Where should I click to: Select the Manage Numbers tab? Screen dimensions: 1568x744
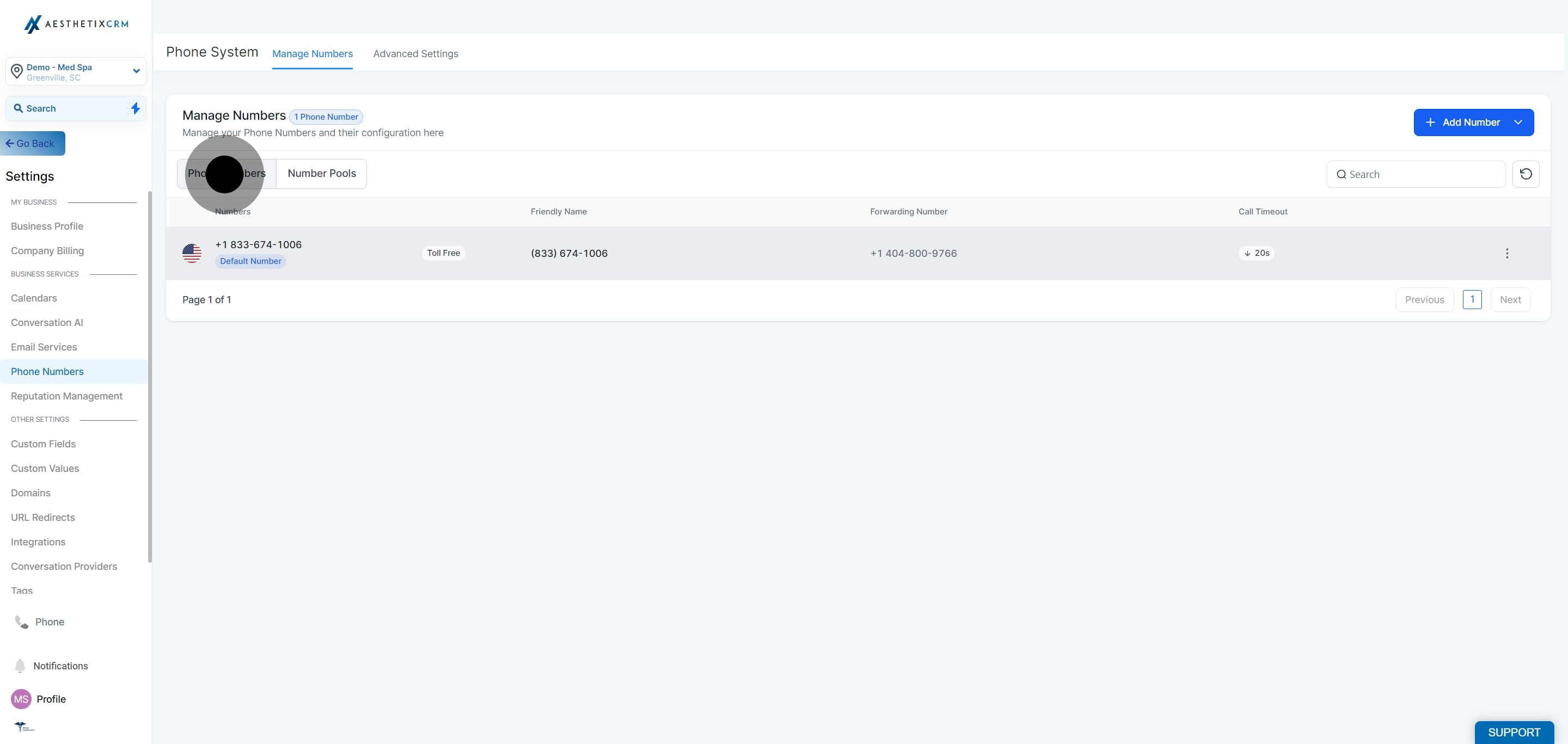(x=313, y=53)
